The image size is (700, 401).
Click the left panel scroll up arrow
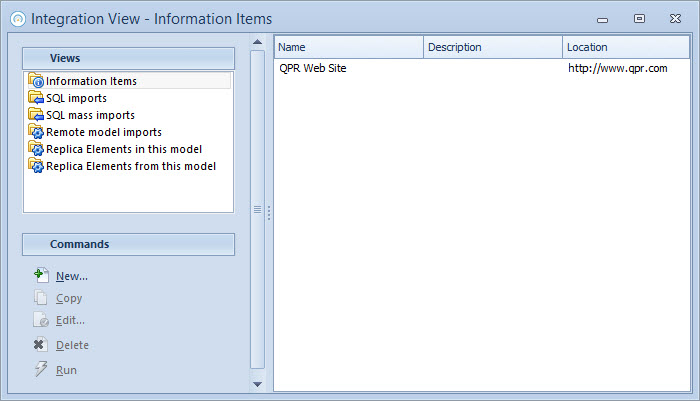pyautogui.click(x=258, y=42)
